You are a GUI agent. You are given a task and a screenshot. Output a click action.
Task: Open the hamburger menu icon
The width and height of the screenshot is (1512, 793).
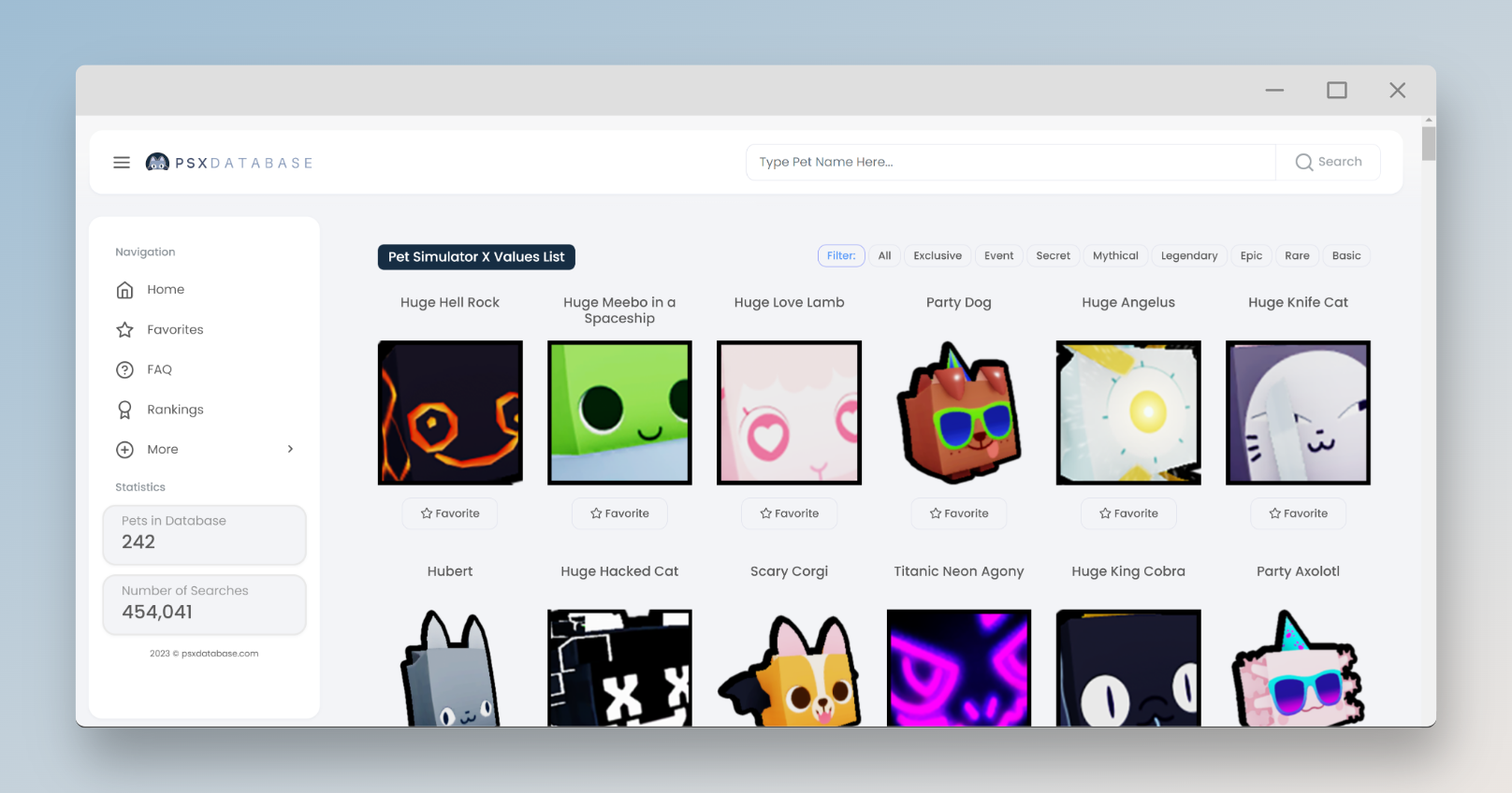[x=122, y=163]
